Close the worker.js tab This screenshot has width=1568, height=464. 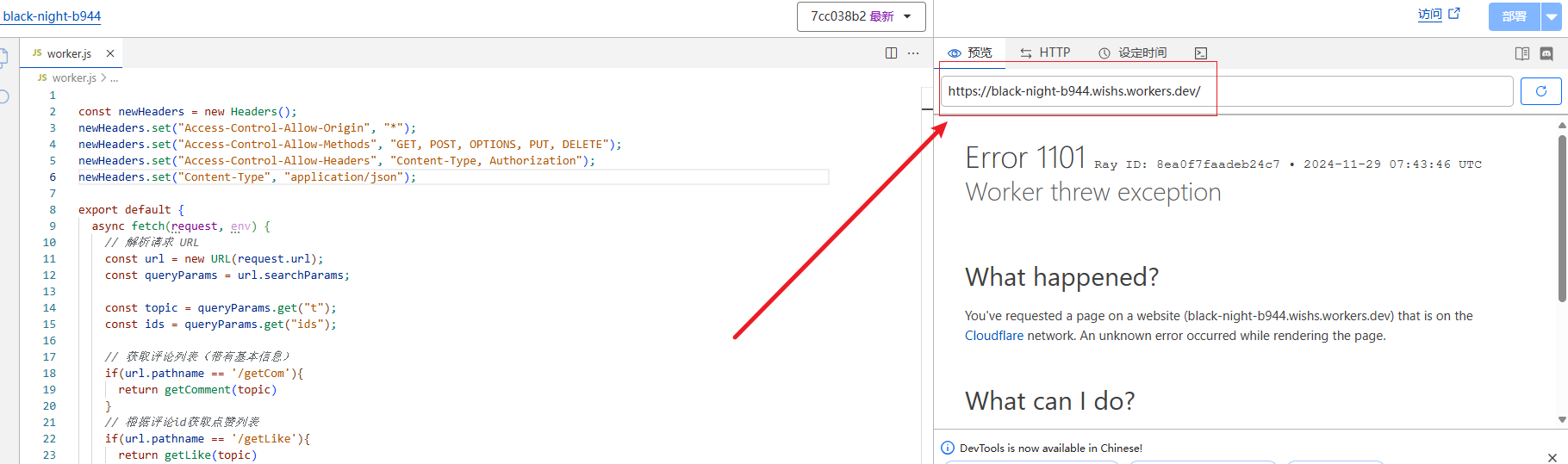(x=110, y=53)
